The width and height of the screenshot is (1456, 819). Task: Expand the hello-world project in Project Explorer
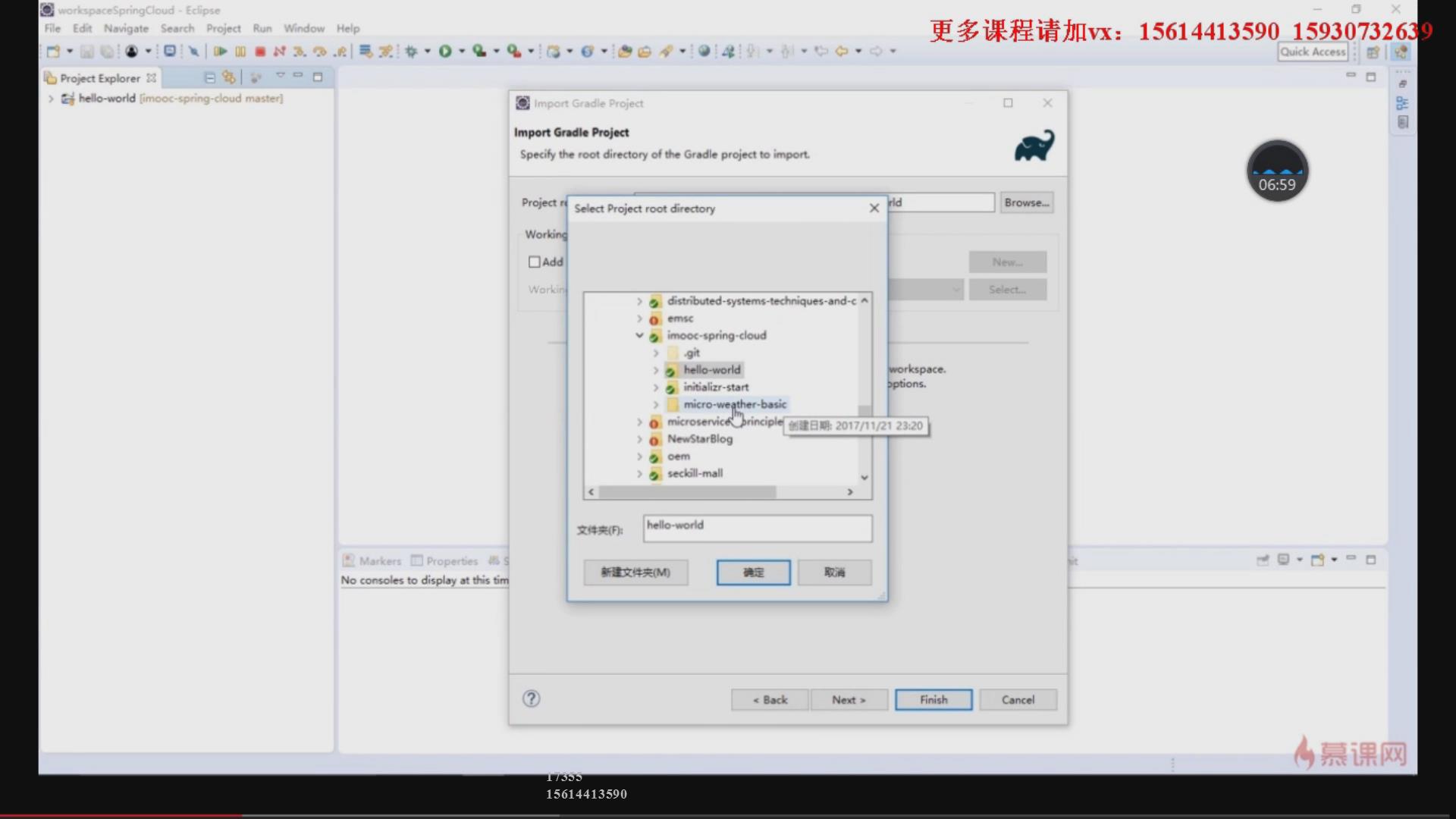pyautogui.click(x=51, y=99)
